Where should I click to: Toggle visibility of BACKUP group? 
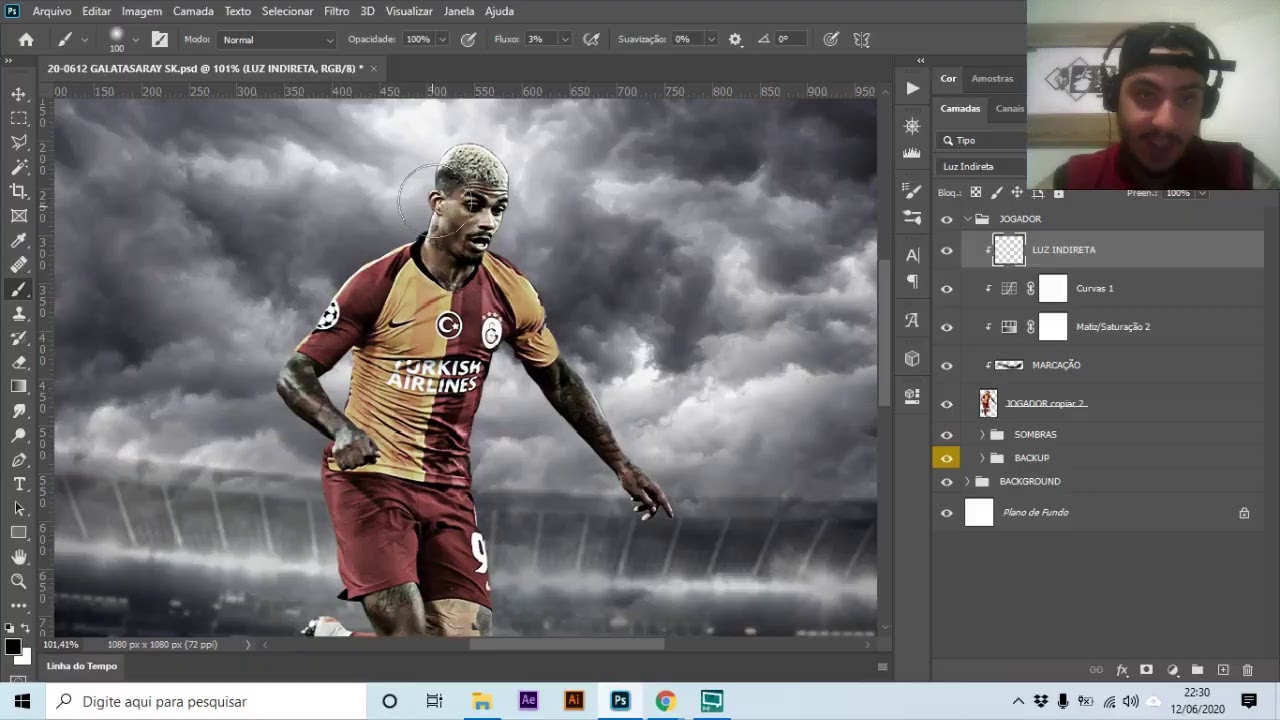(x=946, y=458)
